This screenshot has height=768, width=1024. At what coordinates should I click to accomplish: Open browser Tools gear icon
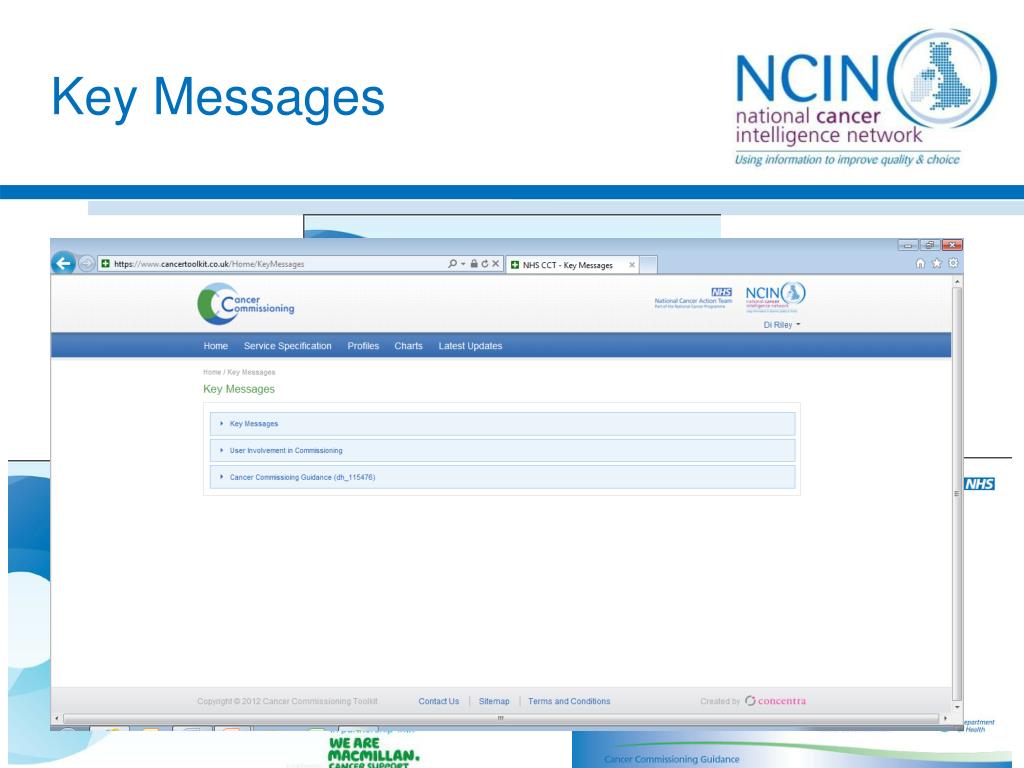pos(953,263)
